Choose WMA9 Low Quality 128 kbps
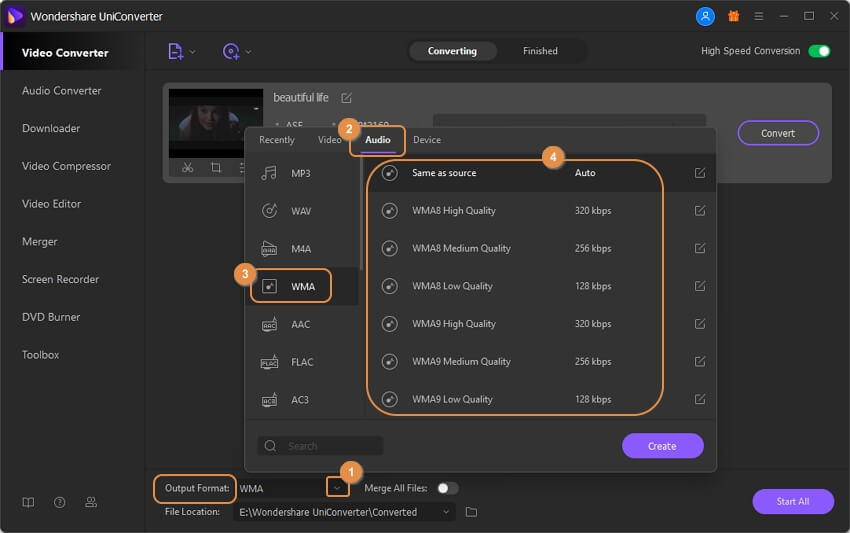 [x=541, y=399]
